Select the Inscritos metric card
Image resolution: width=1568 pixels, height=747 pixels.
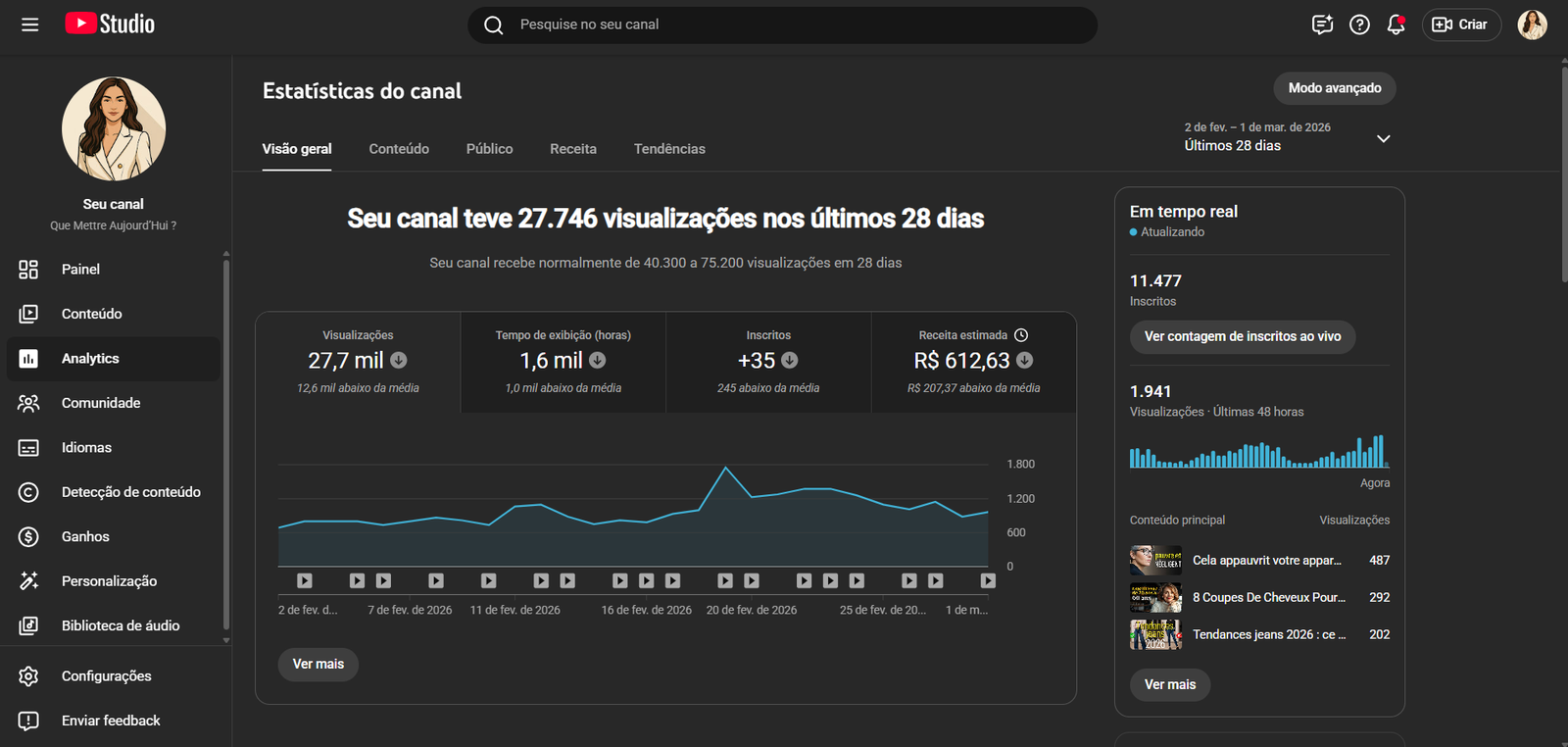[768, 362]
